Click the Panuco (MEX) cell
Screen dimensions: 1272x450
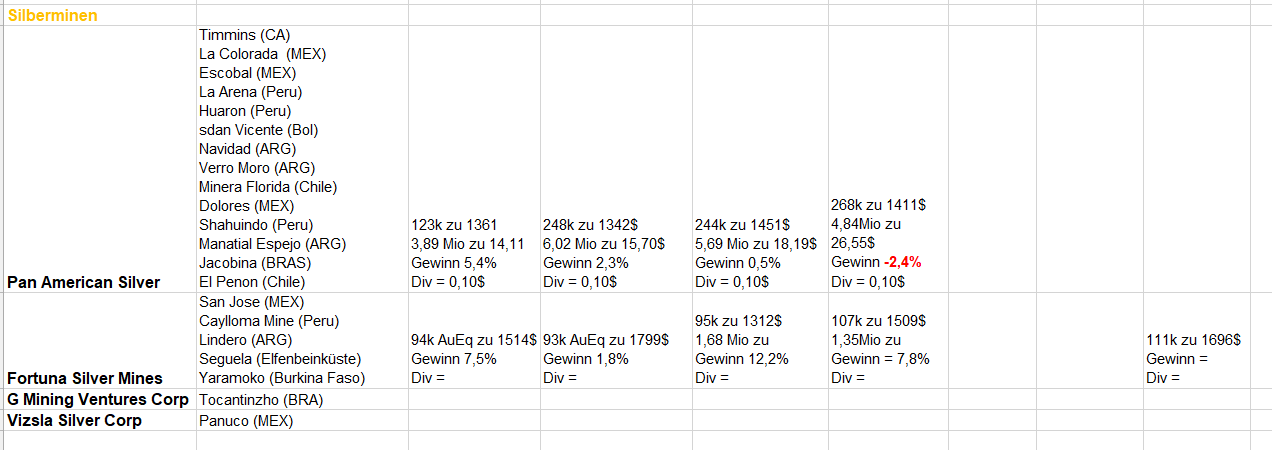pyautogui.click(x=301, y=421)
